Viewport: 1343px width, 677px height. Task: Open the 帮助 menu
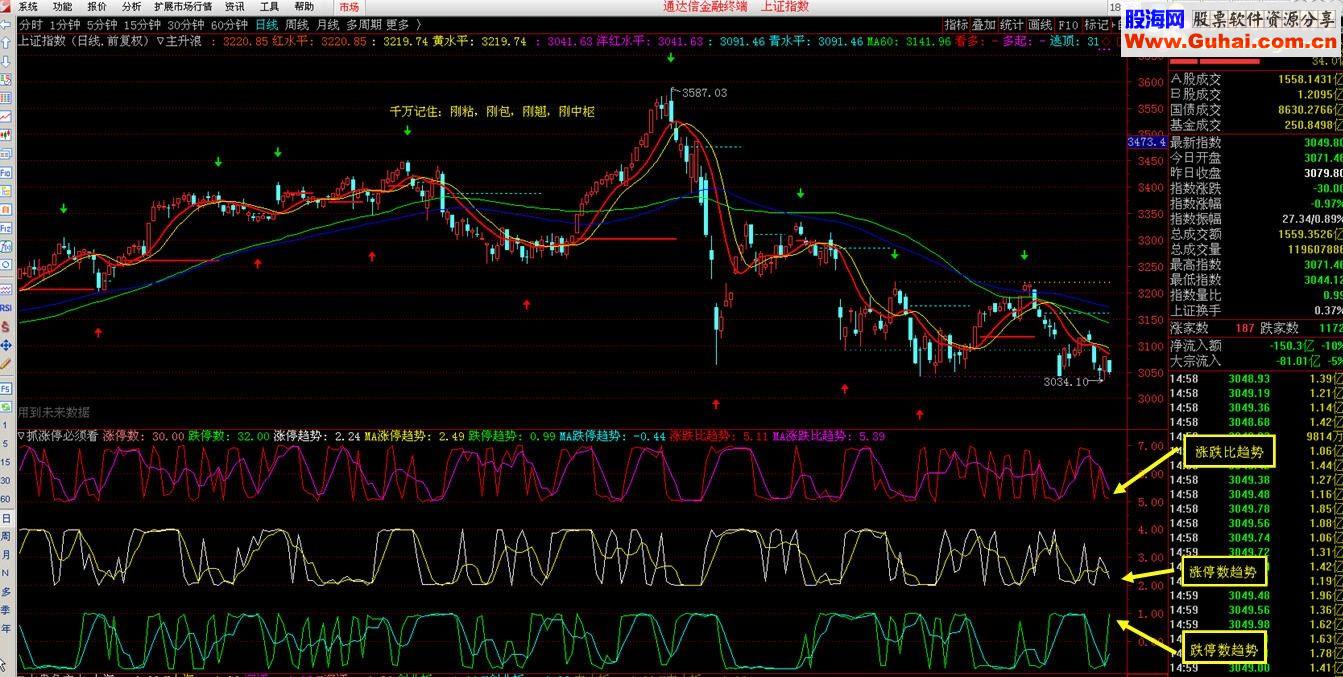(304, 7)
